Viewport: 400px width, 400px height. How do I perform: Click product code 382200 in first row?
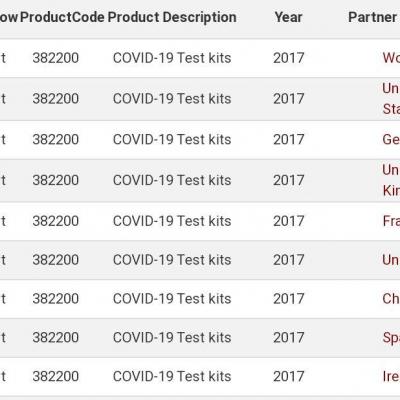coord(56,58)
